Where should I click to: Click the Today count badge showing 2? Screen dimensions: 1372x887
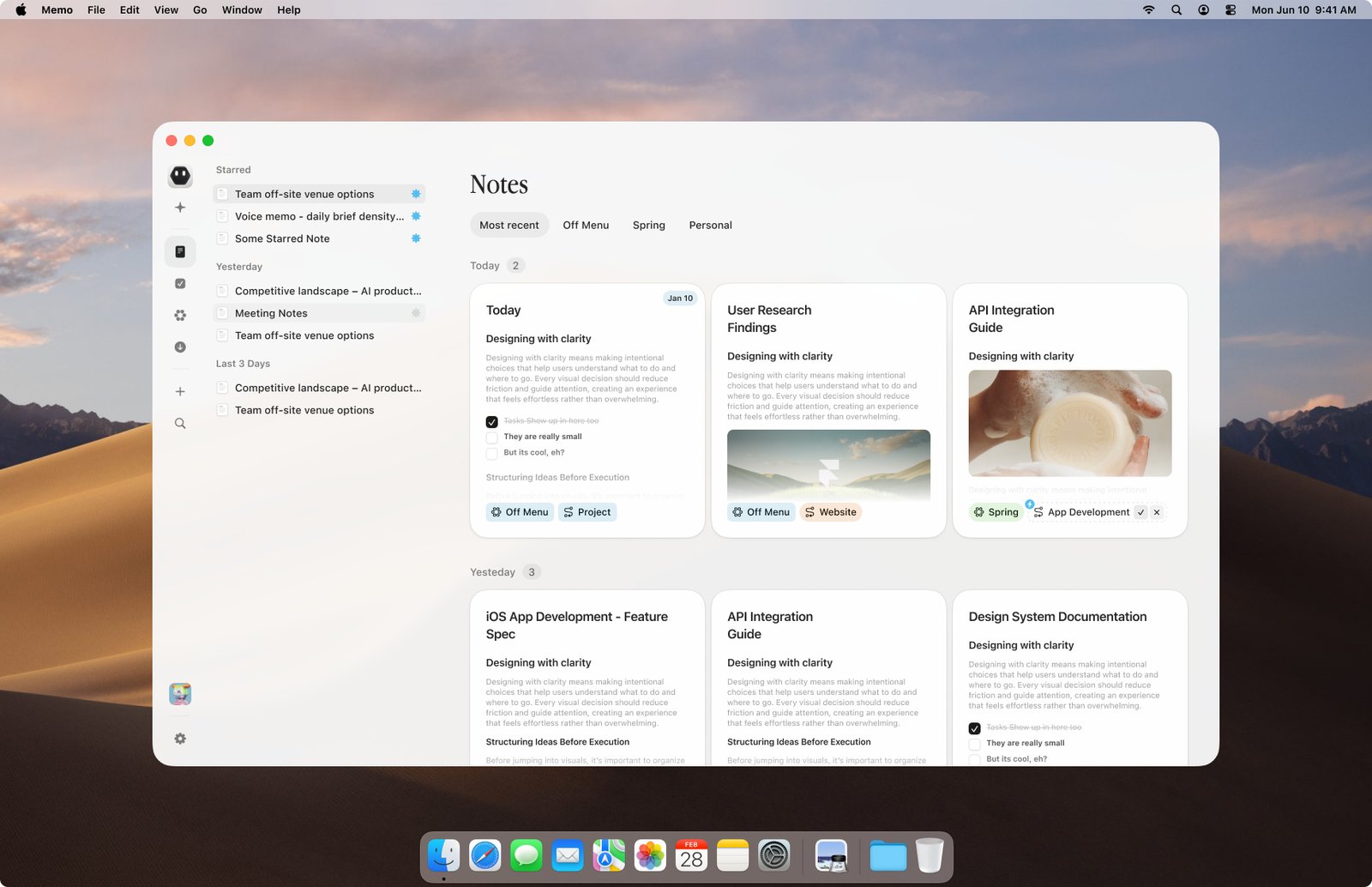(515, 266)
